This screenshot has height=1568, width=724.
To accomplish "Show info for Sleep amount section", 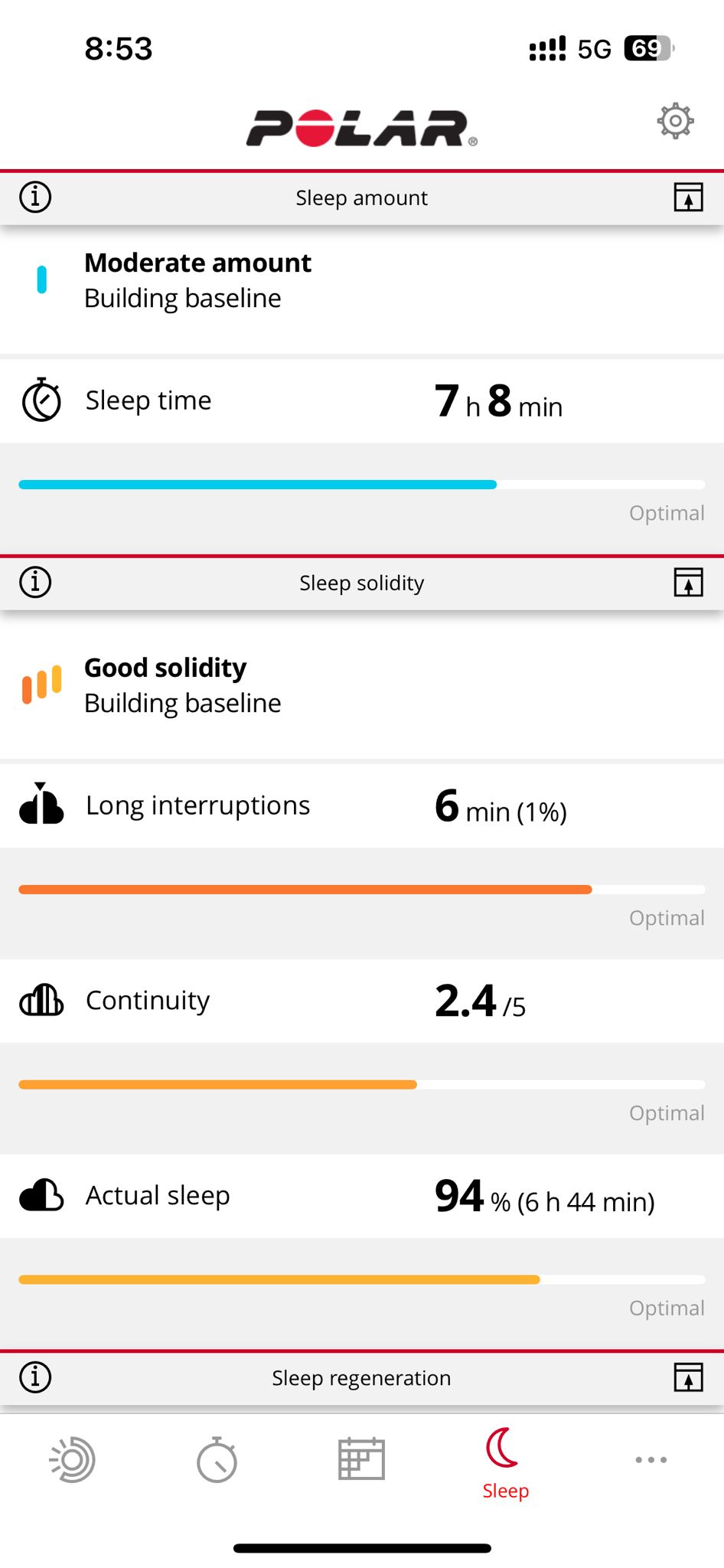I will (35, 198).
